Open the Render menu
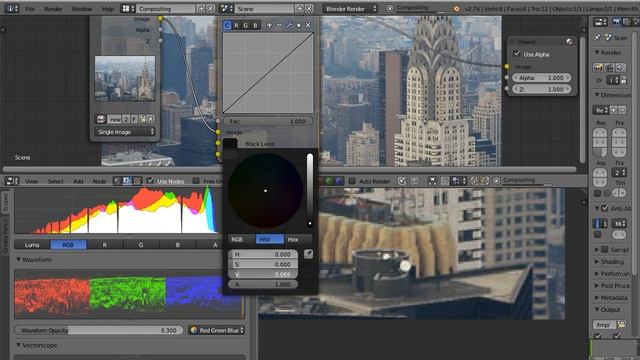 [53, 9]
